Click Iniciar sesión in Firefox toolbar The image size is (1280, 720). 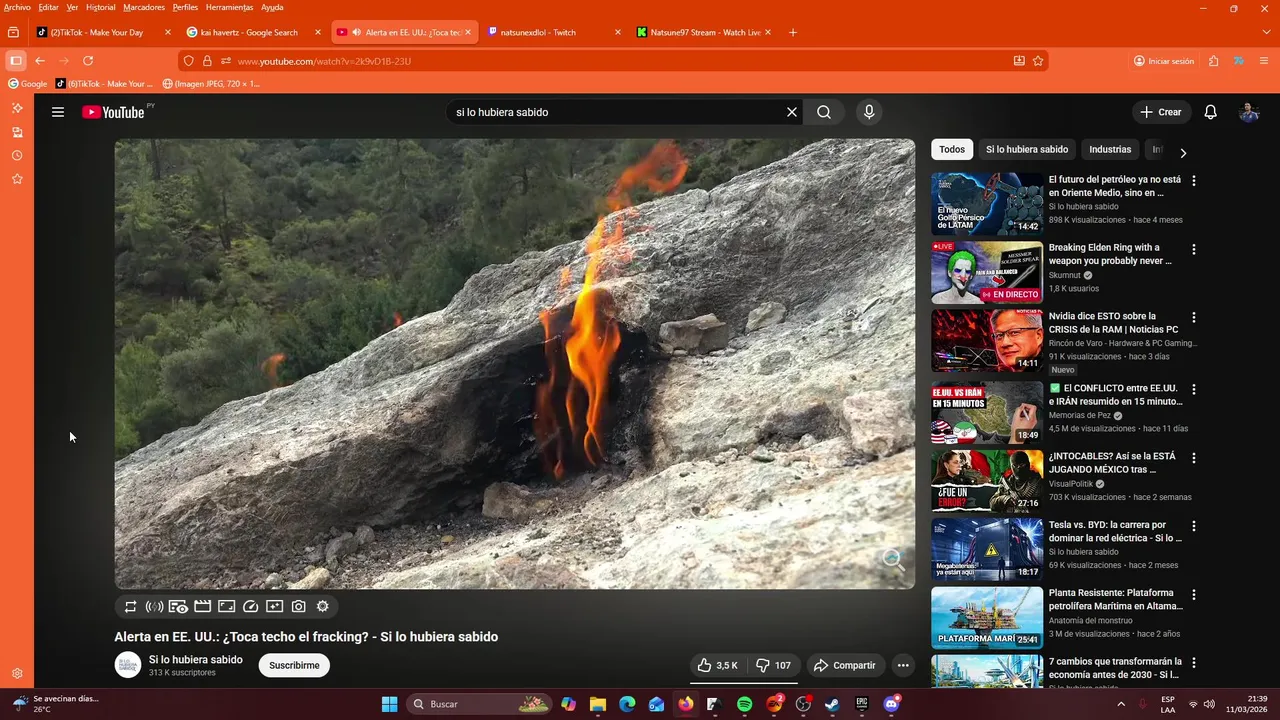tap(1164, 61)
